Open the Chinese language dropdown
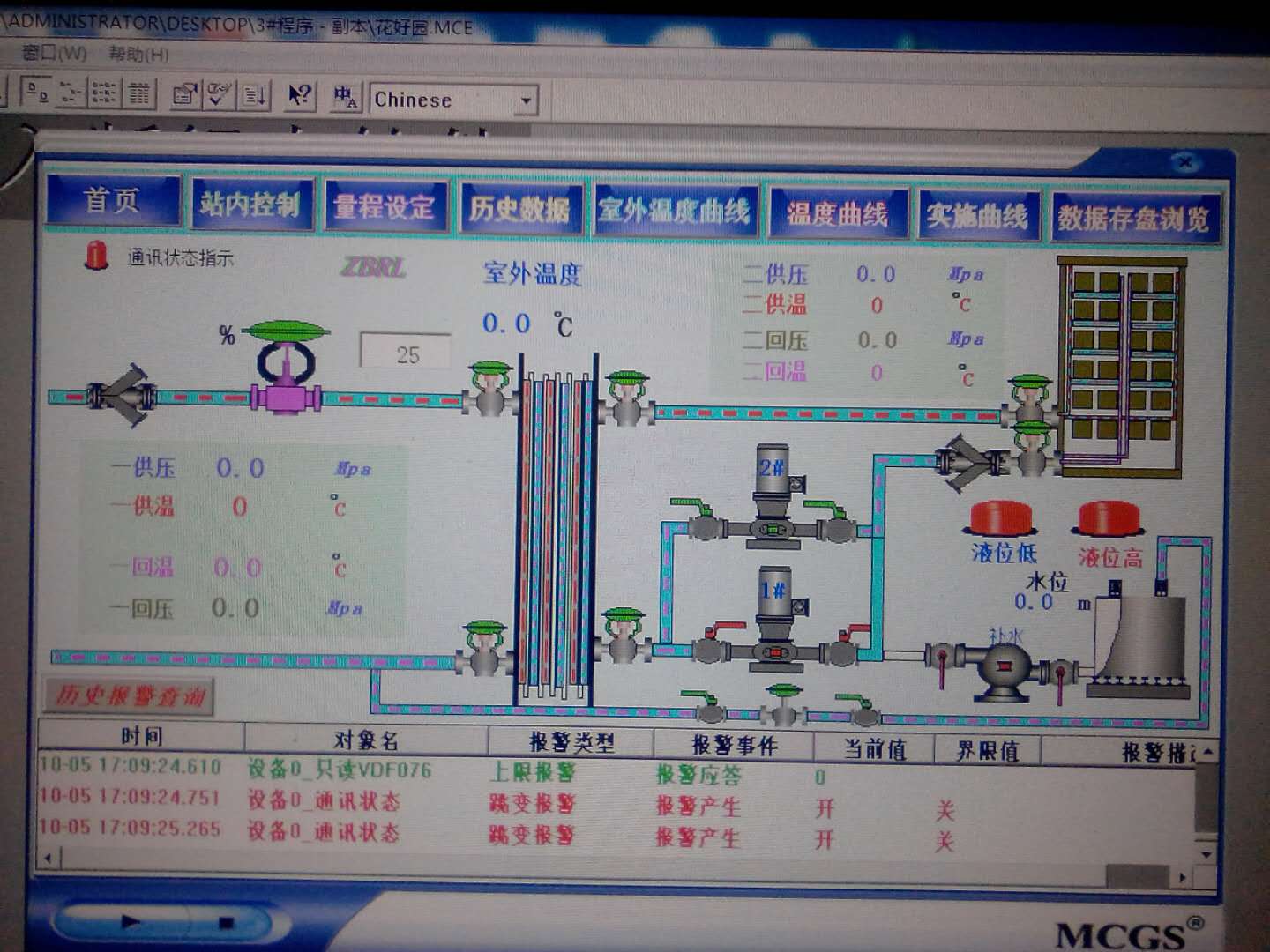Viewport: 1270px width, 952px height. (527, 100)
